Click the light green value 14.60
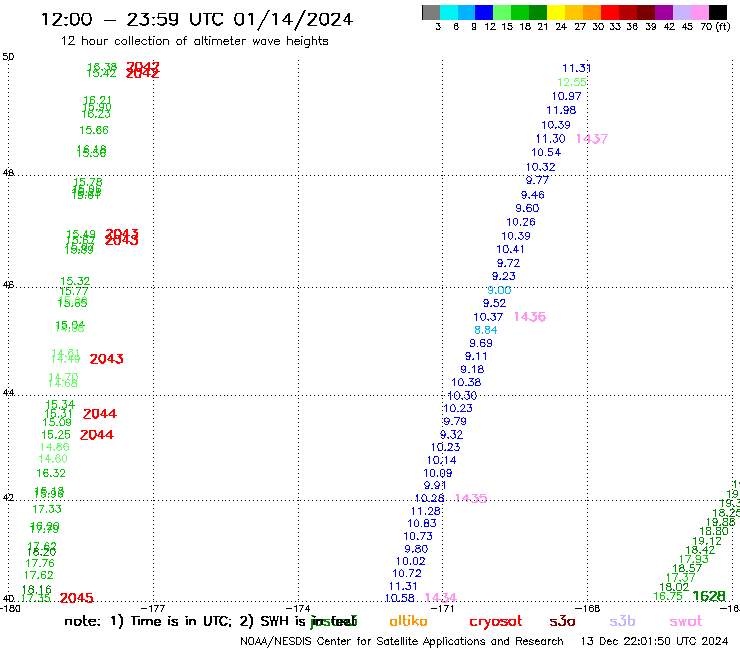The width and height of the screenshot is (740, 650). (53, 459)
